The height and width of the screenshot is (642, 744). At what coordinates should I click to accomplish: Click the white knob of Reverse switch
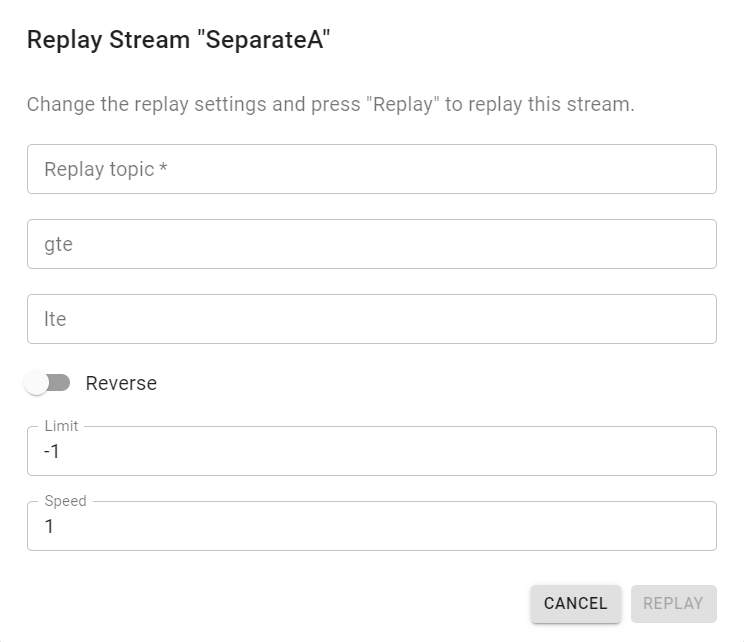pyautogui.click(x=36, y=382)
